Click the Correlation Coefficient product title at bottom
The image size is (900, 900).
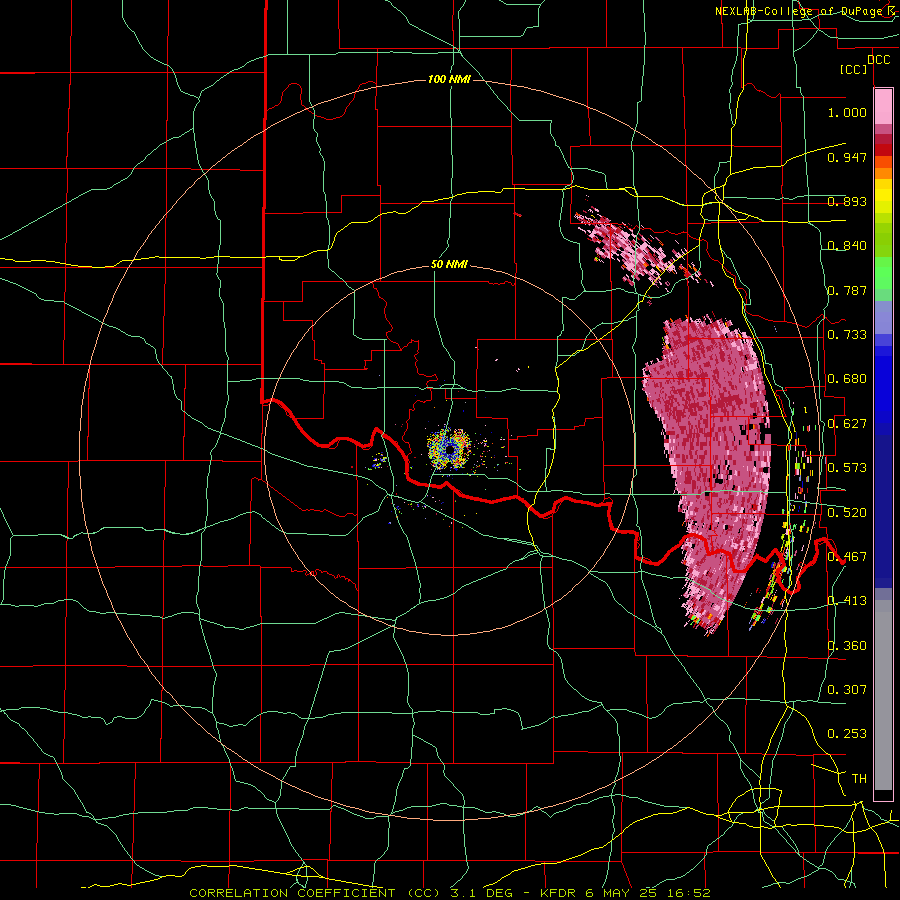[x=450, y=893]
